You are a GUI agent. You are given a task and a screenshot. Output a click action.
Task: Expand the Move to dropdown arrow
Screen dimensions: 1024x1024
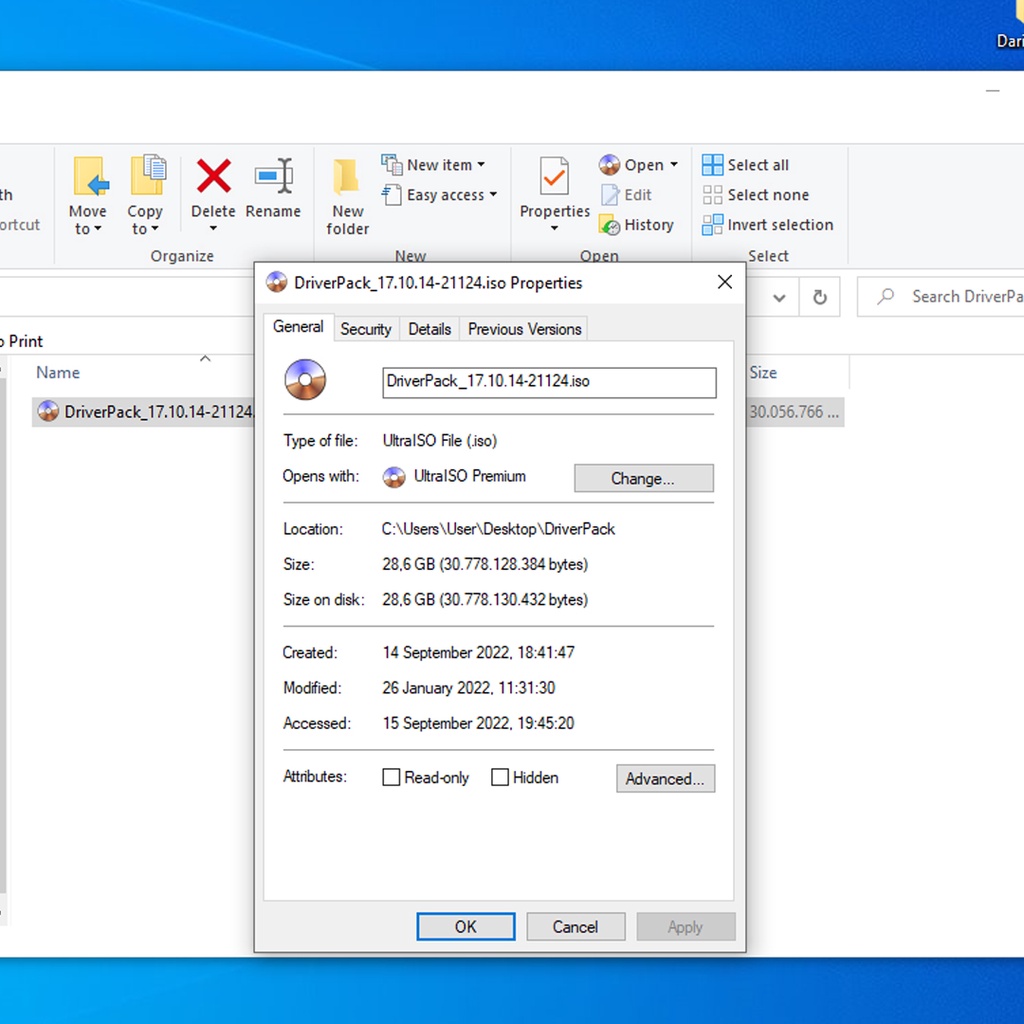98,229
